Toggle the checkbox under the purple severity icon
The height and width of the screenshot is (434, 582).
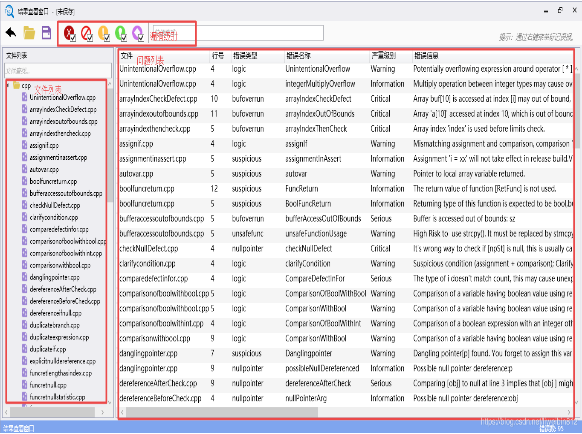click(141, 37)
